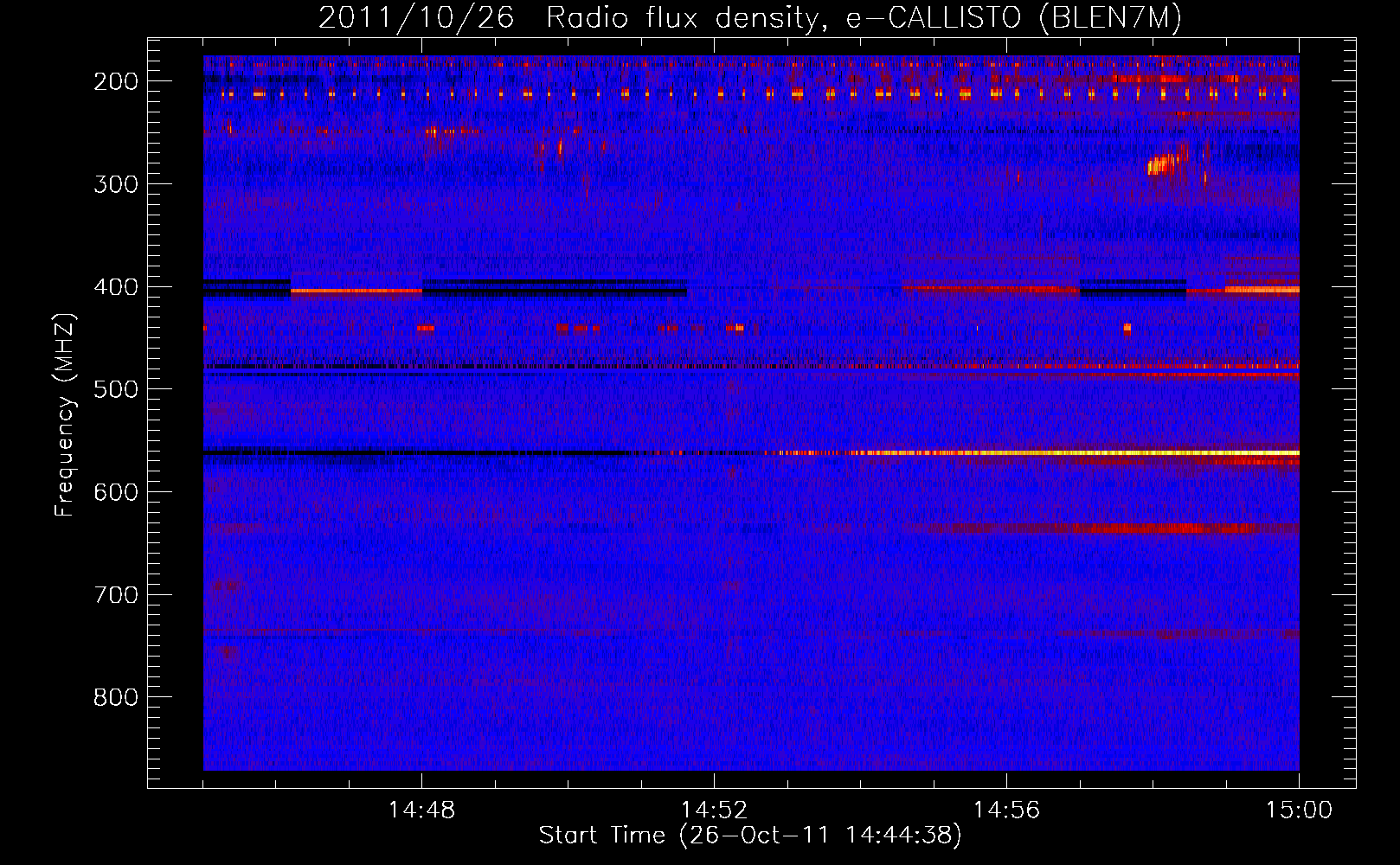Click the 500 frequency tick label

pos(116,389)
